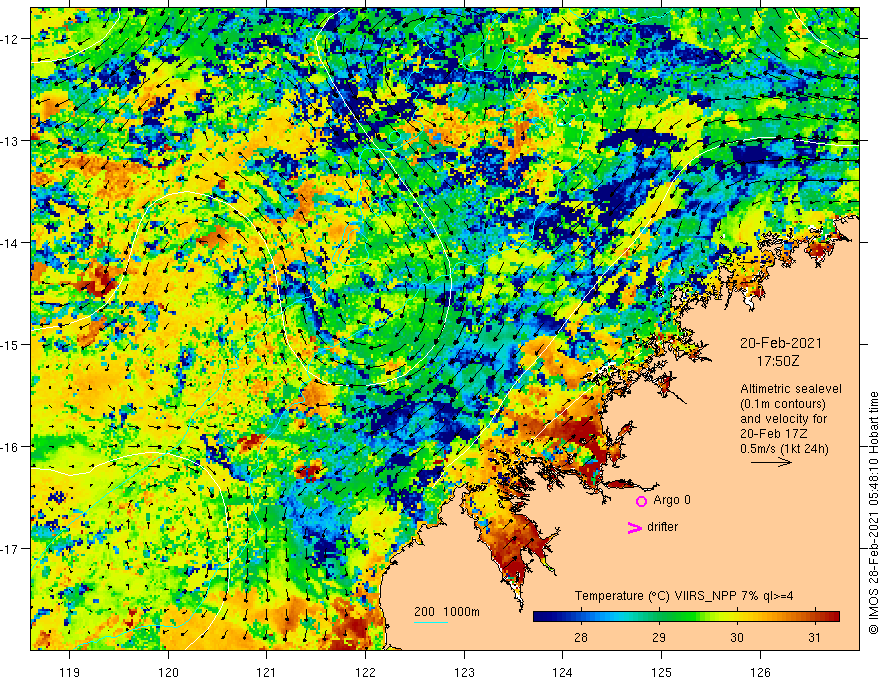Click the 200 1000m depth label
880x680 pixels.
coord(447,612)
